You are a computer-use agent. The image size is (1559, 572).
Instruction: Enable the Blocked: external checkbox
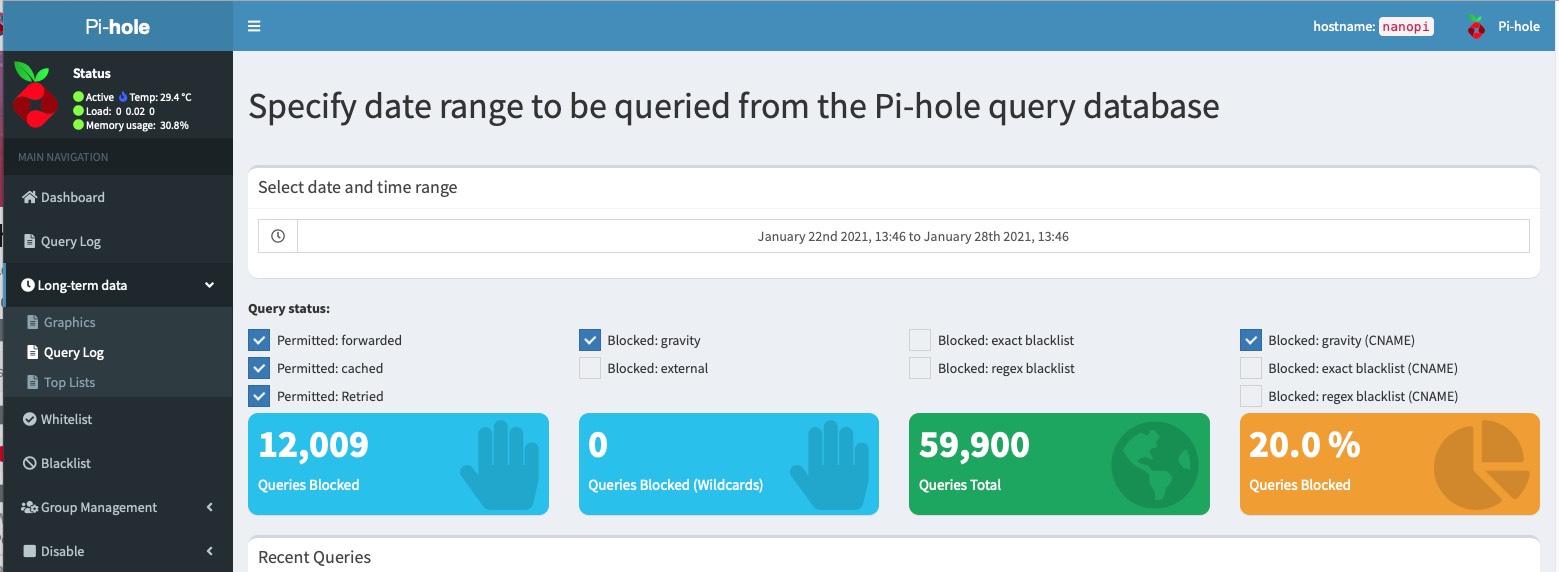click(590, 368)
